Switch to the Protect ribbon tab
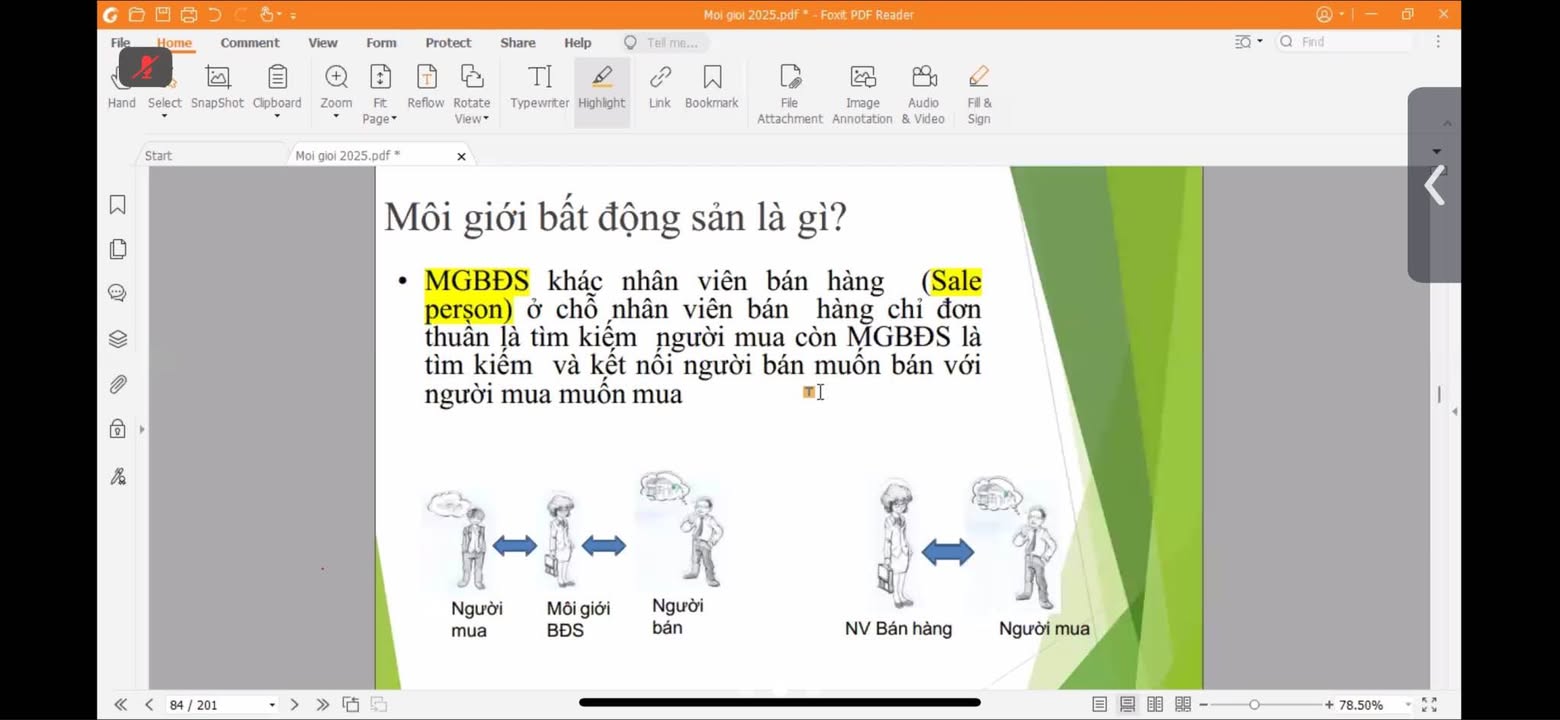Screen dimensions: 1560x720 click(x=448, y=42)
